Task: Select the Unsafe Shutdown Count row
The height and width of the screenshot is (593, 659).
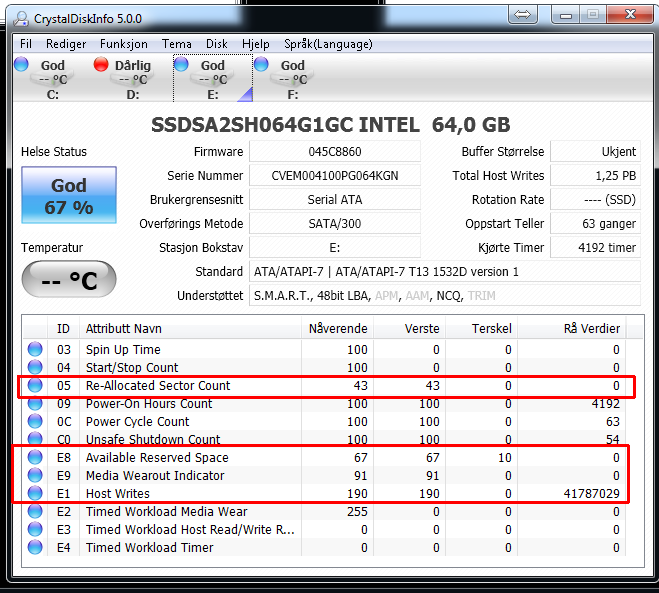Action: pyautogui.click(x=324, y=439)
